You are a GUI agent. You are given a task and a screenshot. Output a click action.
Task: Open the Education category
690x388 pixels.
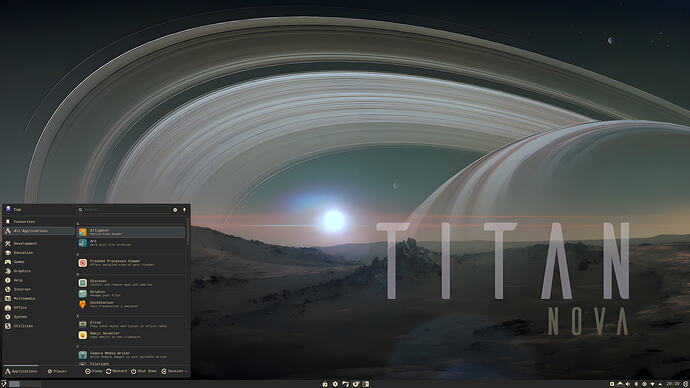[x=39, y=253]
